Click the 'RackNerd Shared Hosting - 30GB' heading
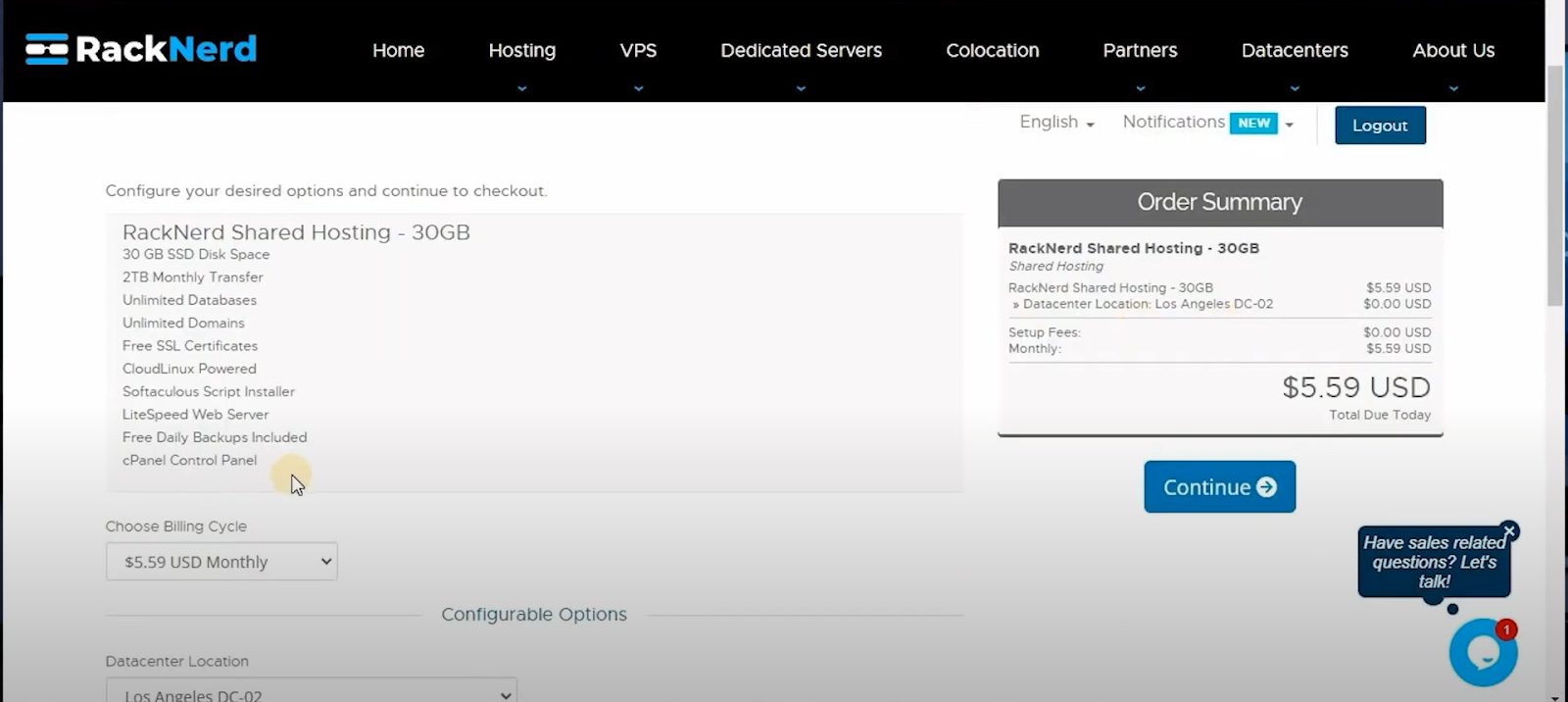This screenshot has width=1568, height=702. point(296,232)
